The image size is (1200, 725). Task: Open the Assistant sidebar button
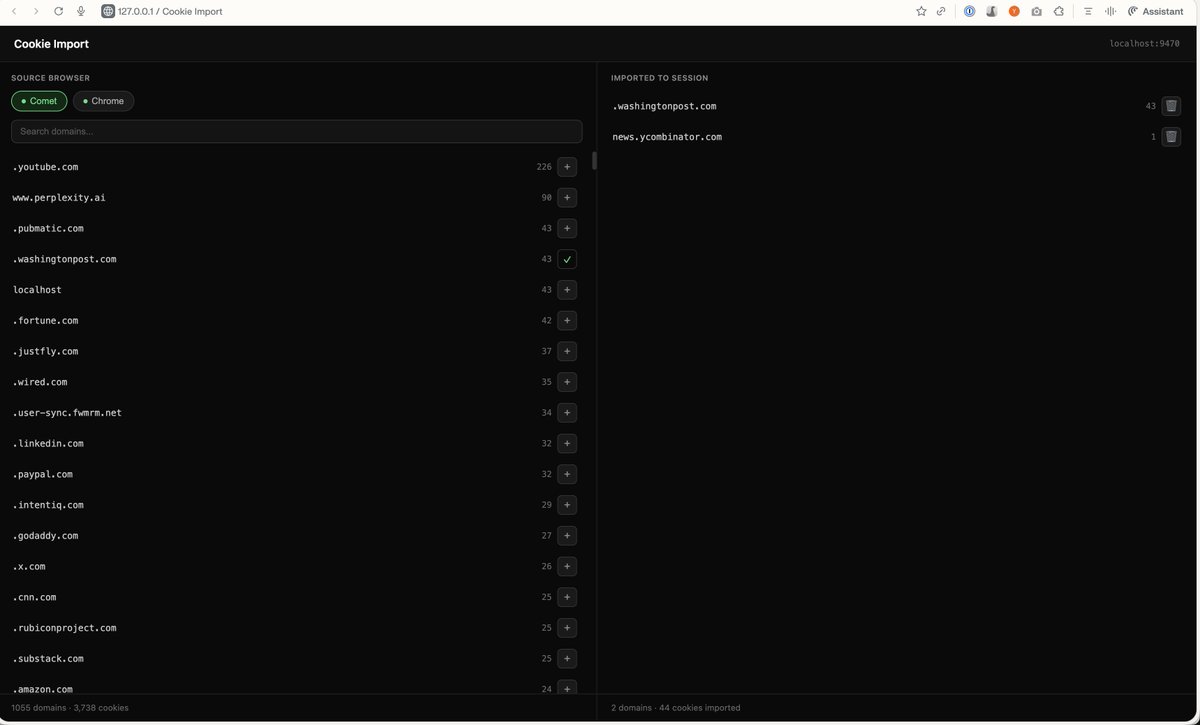1155,11
